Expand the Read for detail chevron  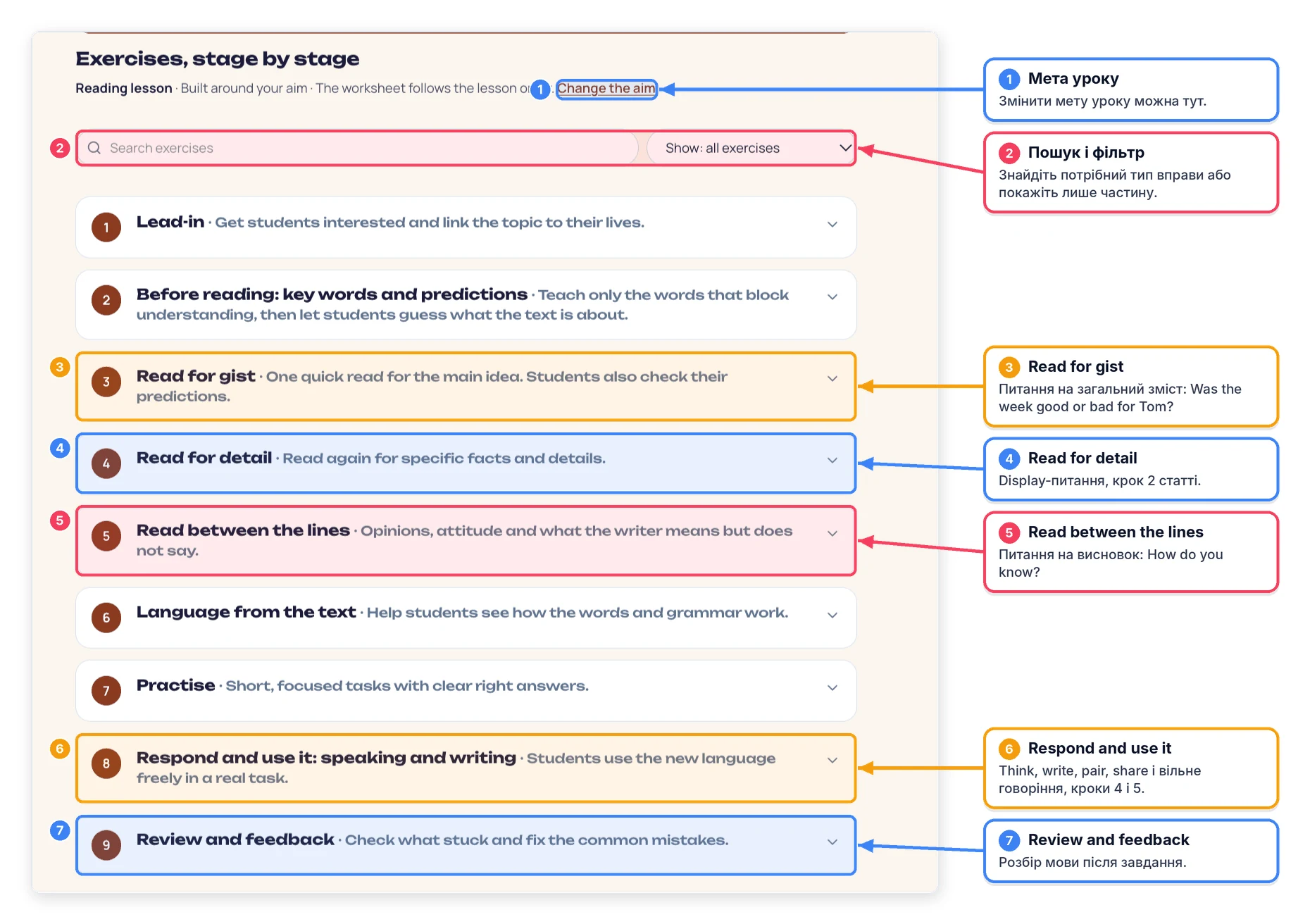[x=832, y=461]
